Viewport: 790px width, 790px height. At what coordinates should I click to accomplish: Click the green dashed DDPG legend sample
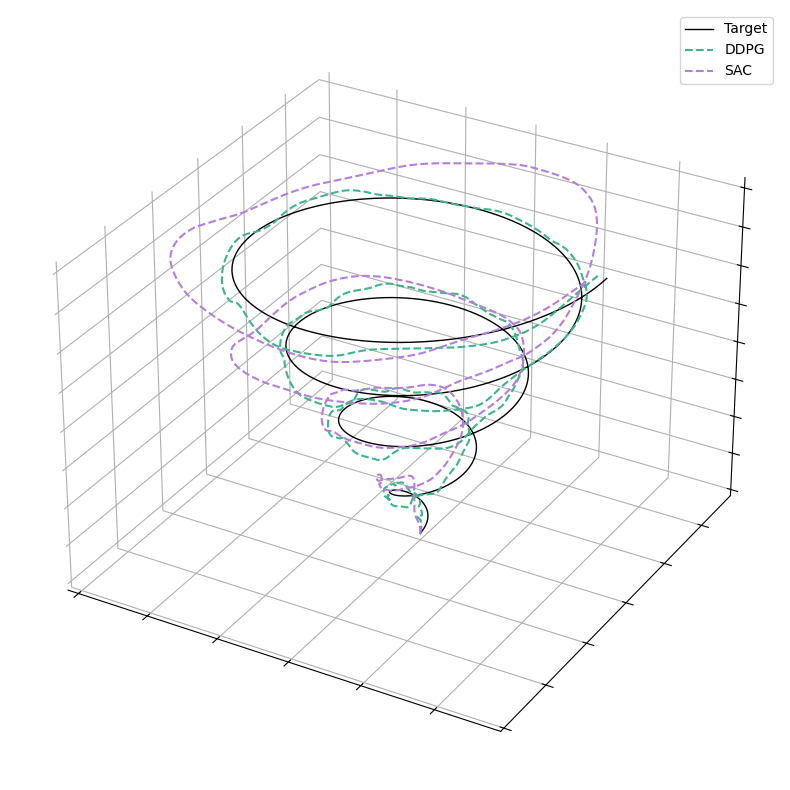pyautogui.click(x=699, y=50)
